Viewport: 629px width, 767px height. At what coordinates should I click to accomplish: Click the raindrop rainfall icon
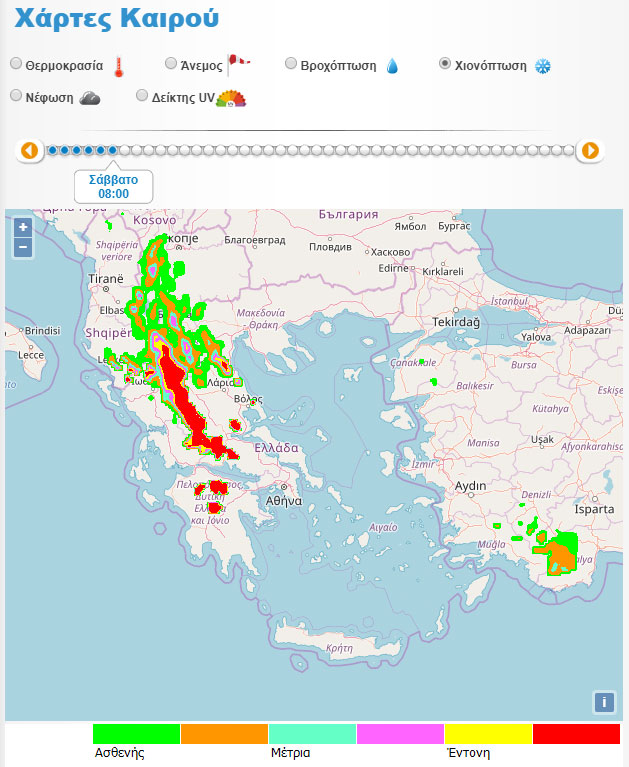392,66
